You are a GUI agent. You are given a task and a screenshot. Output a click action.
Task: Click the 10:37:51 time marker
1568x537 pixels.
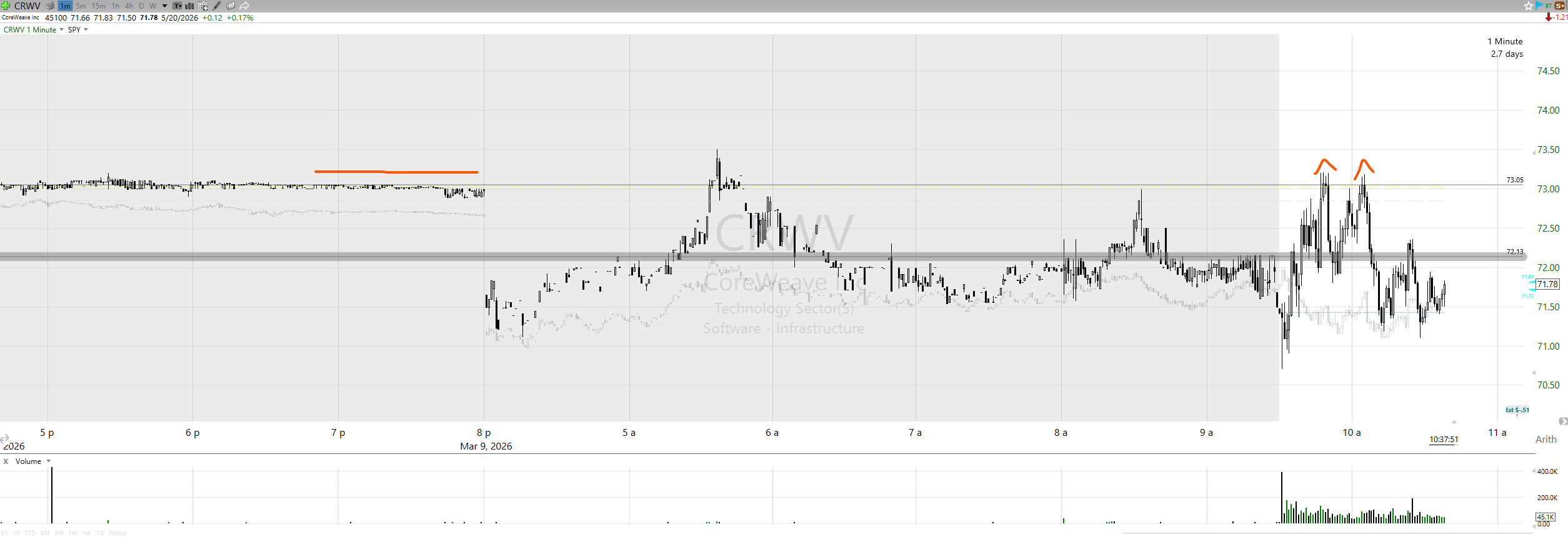click(x=1443, y=440)
